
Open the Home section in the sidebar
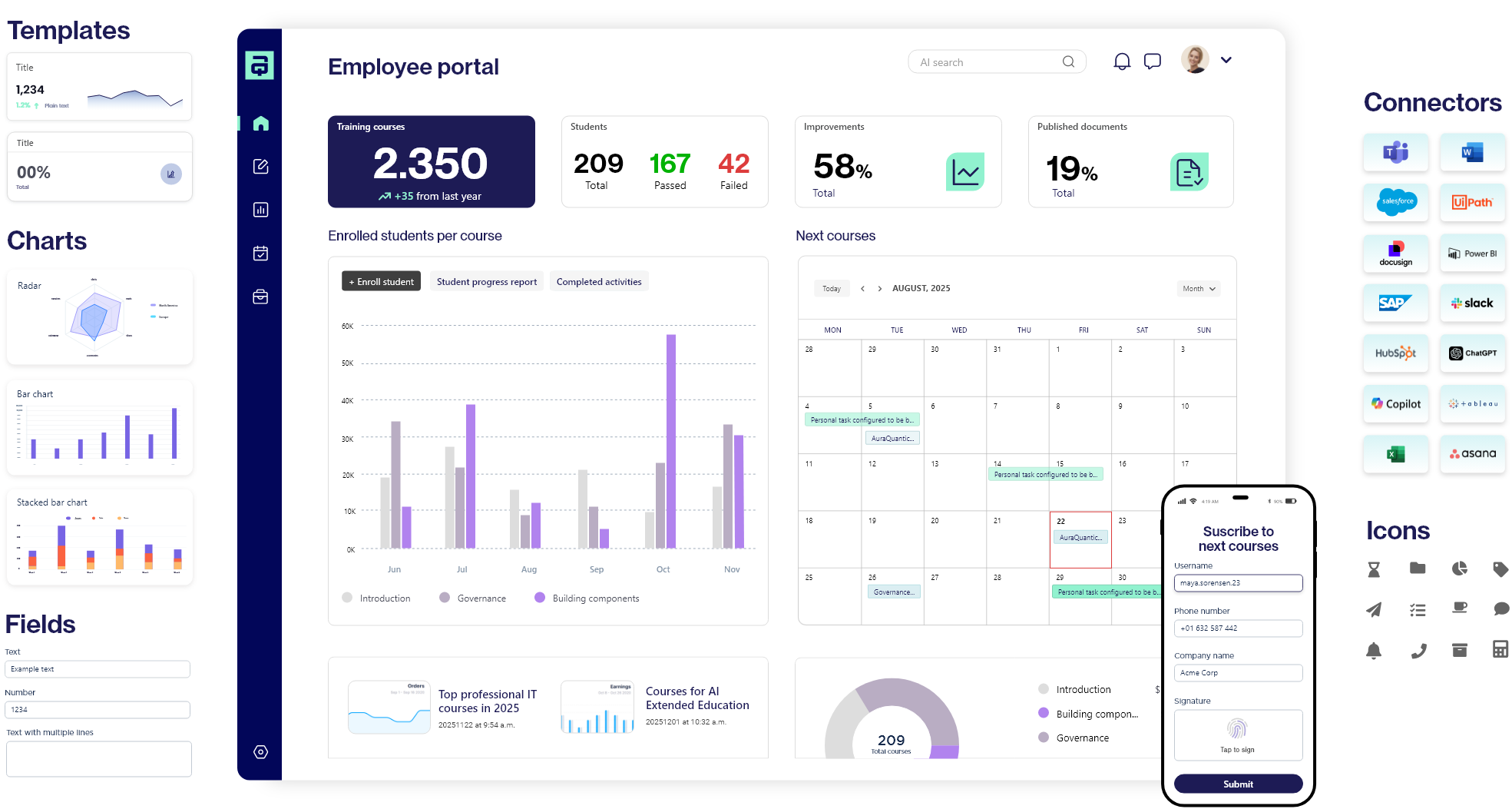pyautogui.click(x=260, y=123)
